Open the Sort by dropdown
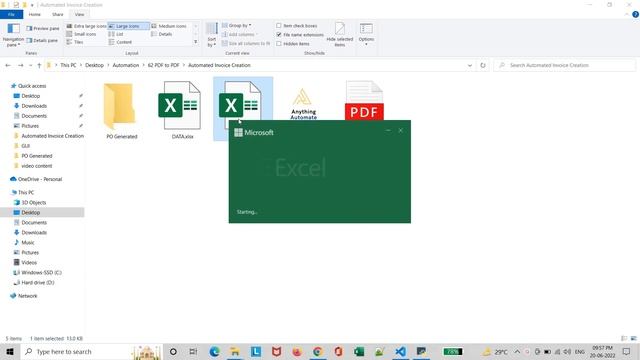The image size is (640, 360). (211, 35)
